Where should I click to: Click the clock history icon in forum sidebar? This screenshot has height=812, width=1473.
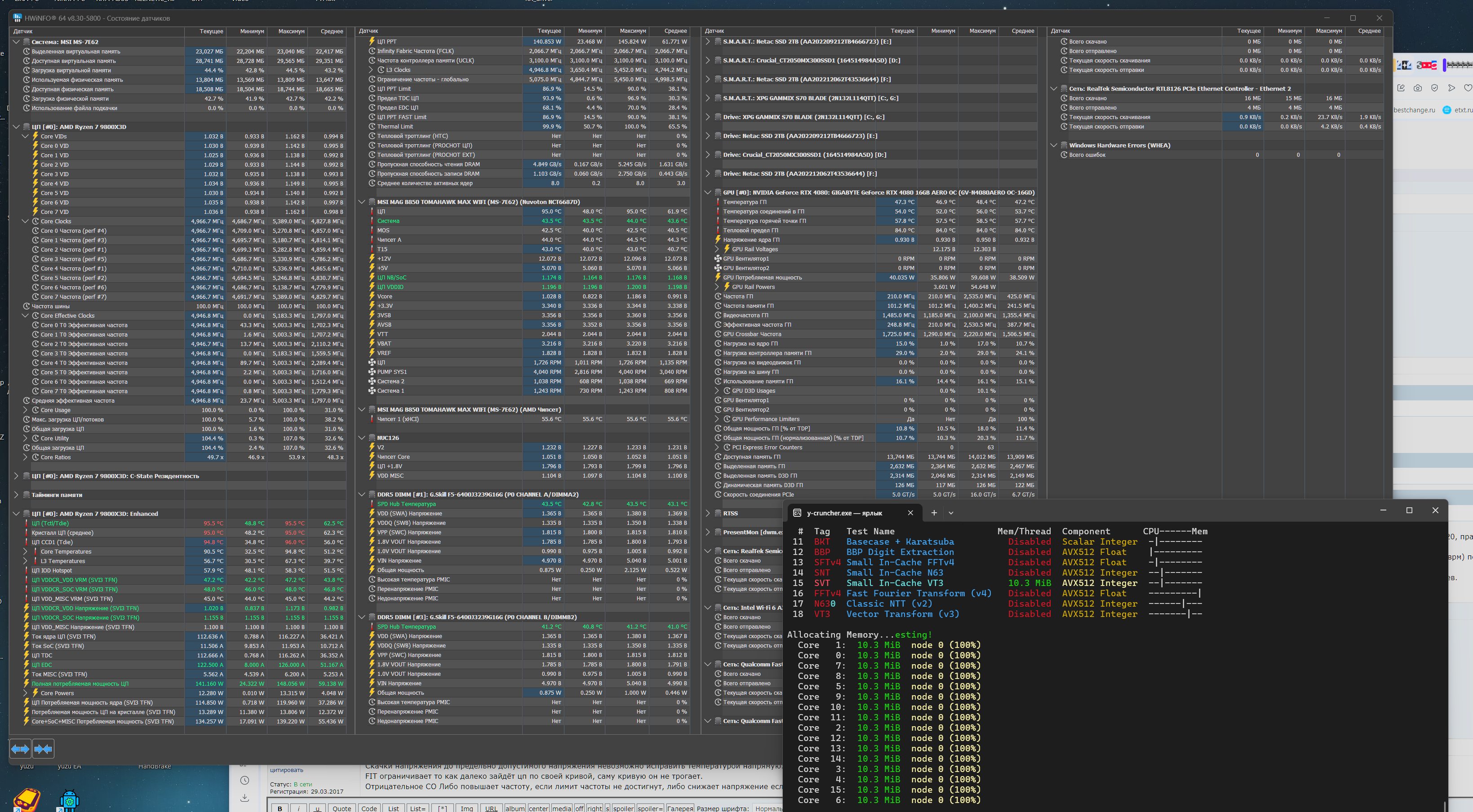(245, 781)
